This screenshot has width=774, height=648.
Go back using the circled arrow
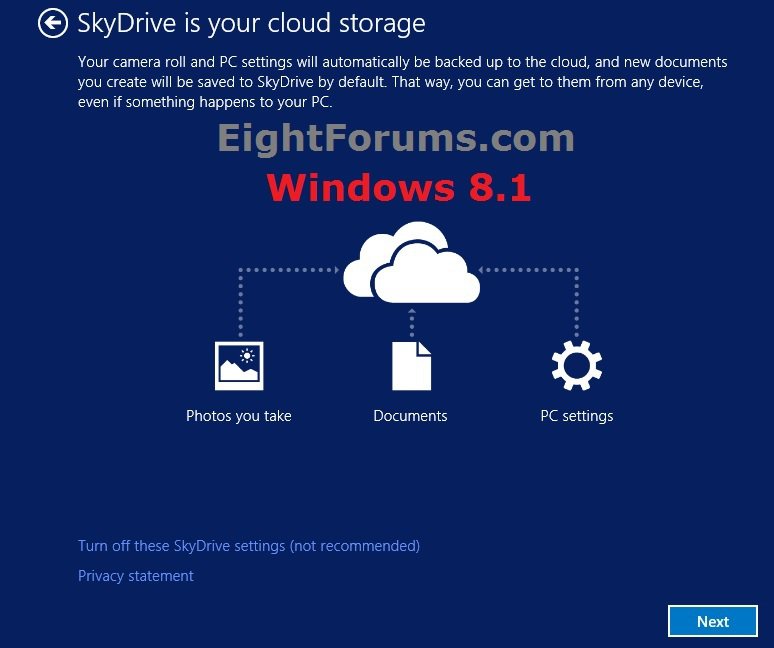coord(53,23)
